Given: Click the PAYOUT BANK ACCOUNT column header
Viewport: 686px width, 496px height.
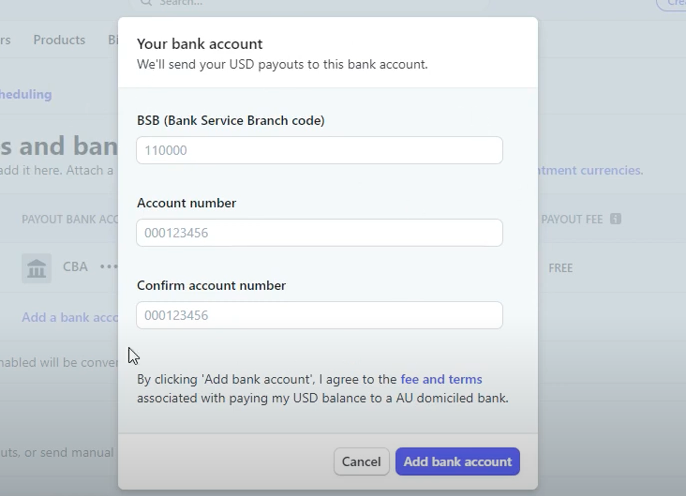Looking at the screenshot, I should click(70, 218).
